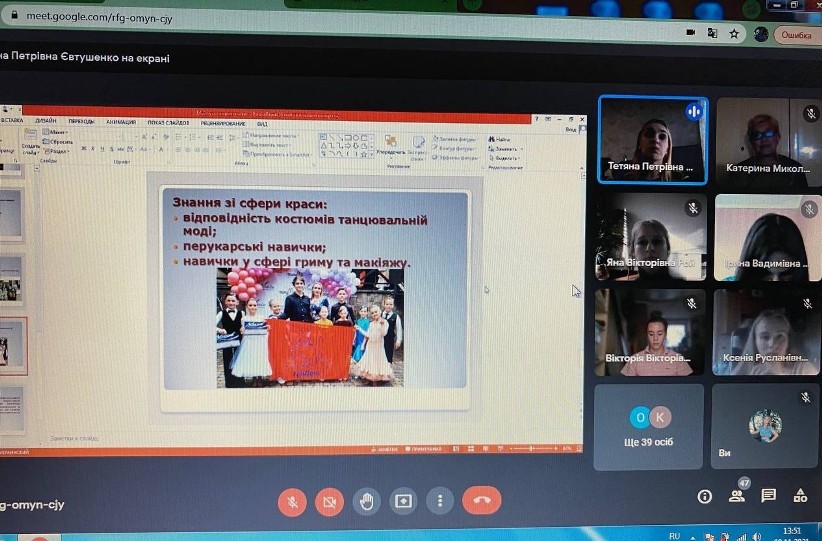The width and height of the screenshot is (822, 541).
Task: Click the slide group photo of dancers
Action: [x=310, y=328]
